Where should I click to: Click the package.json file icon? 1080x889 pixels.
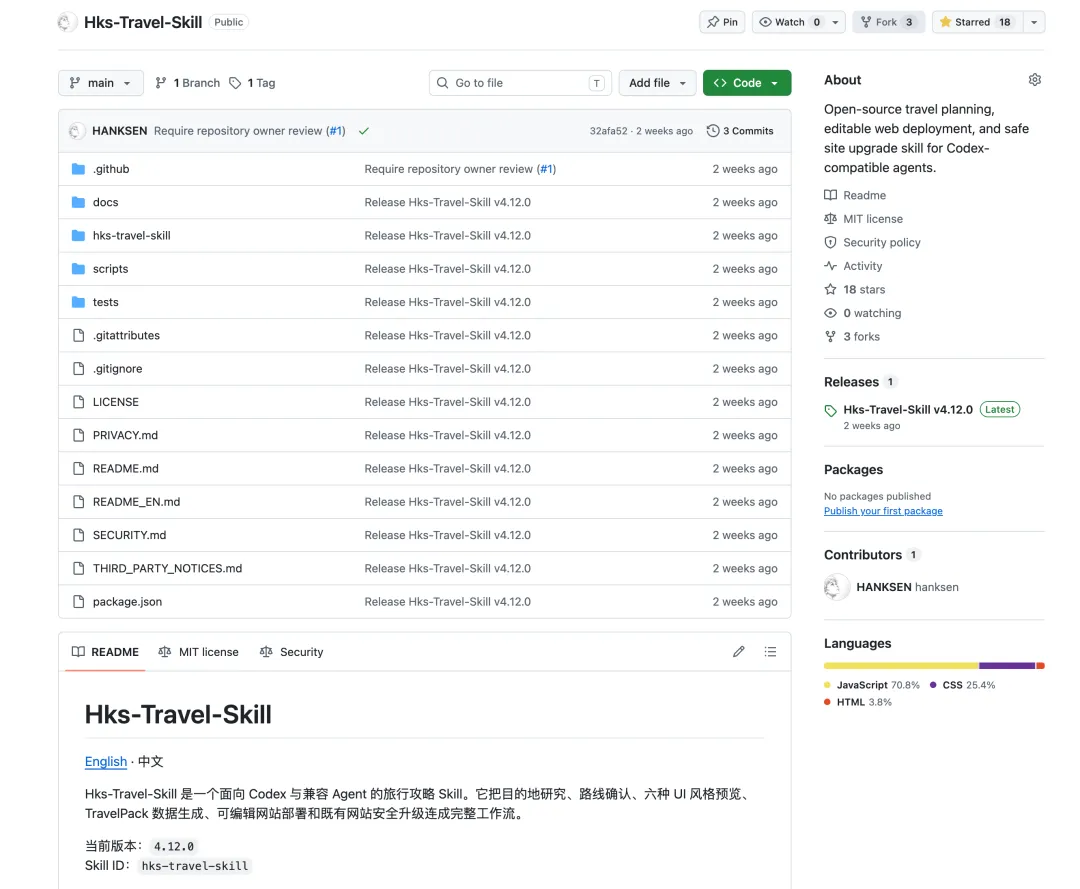point(79,601)
